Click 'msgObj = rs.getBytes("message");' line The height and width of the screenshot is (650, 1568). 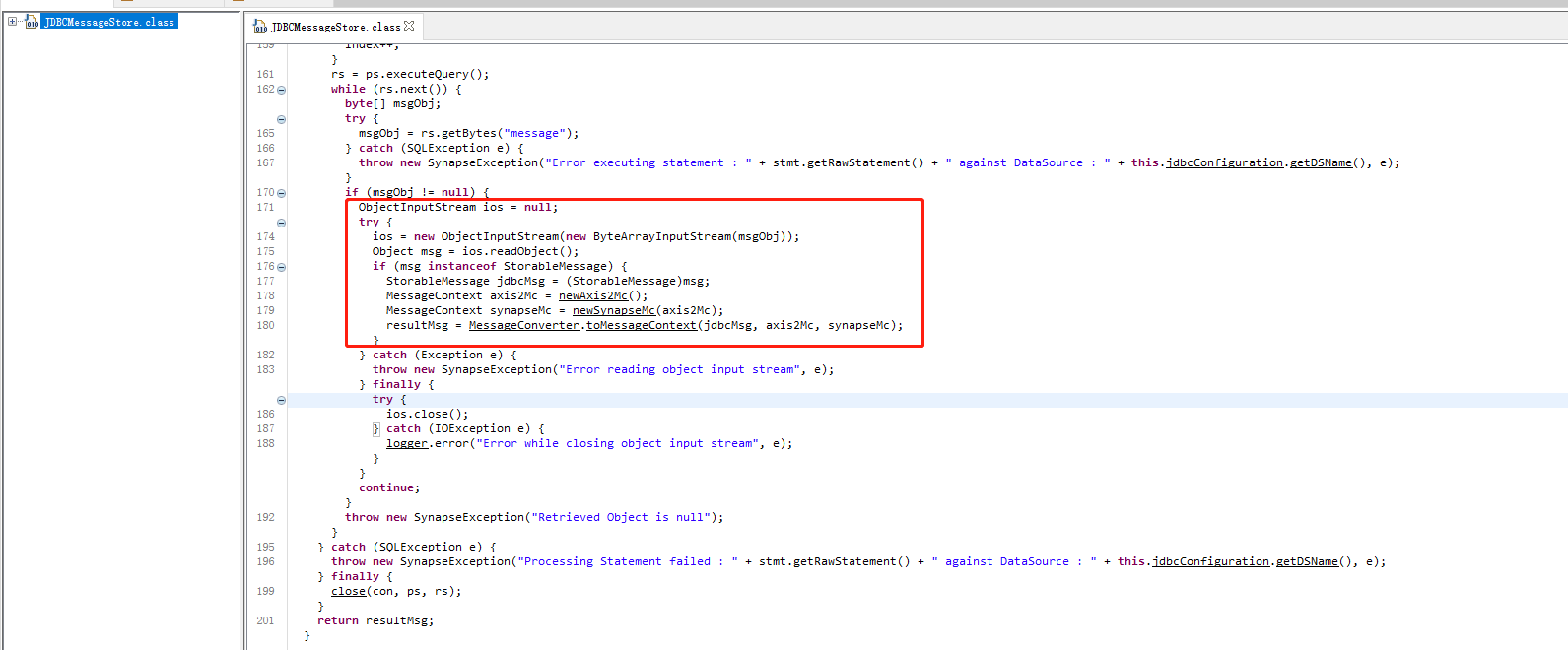coord(469,133)
